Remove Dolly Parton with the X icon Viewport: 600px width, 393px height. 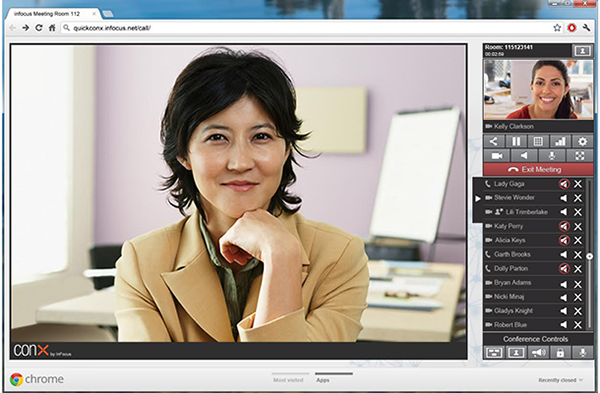(578, 269)
